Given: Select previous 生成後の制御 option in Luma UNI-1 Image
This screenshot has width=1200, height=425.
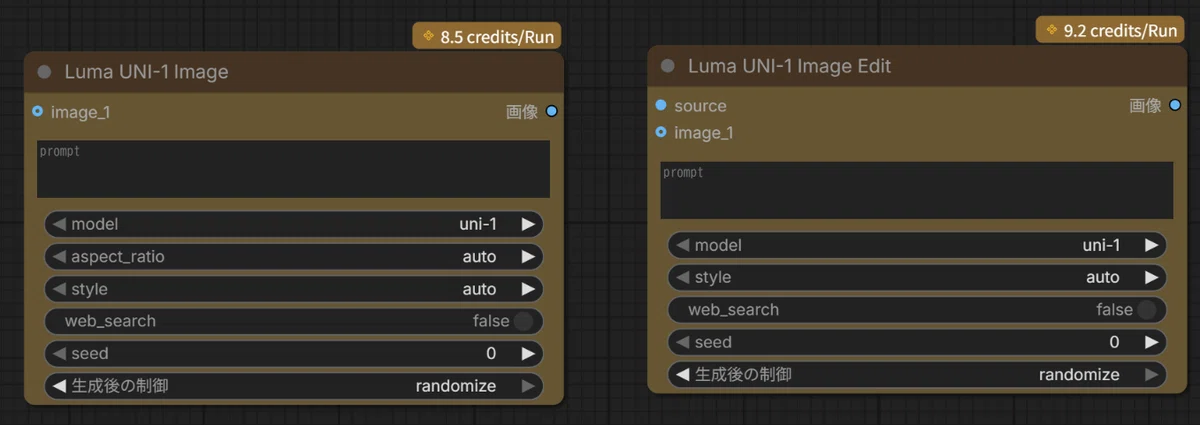Looking at the screenshot, I should 59,386.
